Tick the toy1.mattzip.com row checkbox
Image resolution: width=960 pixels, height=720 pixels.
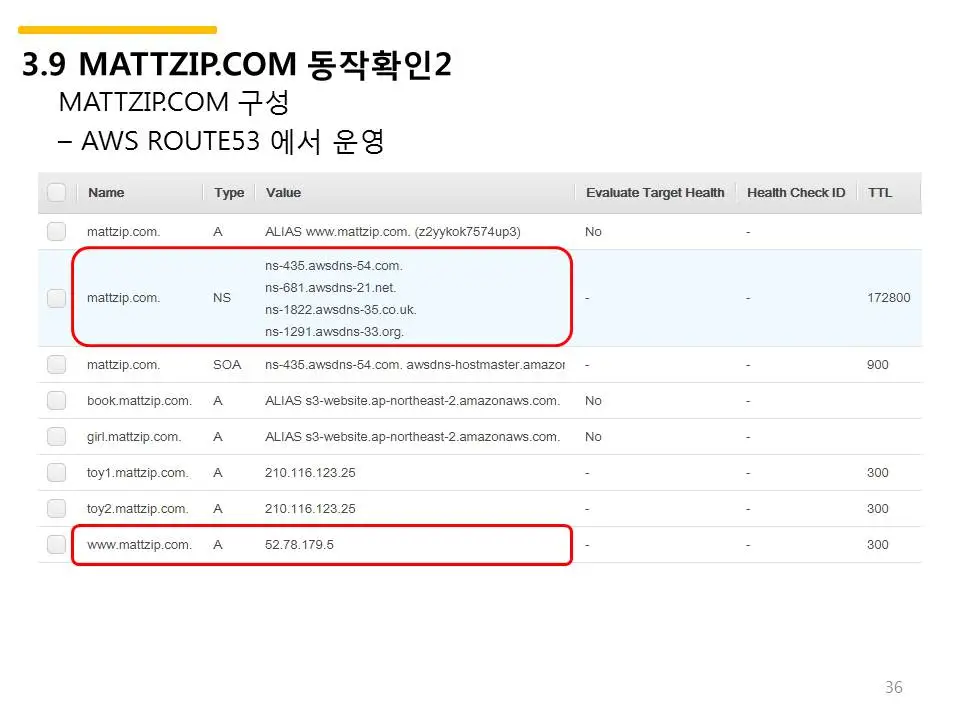pos(56,473)
